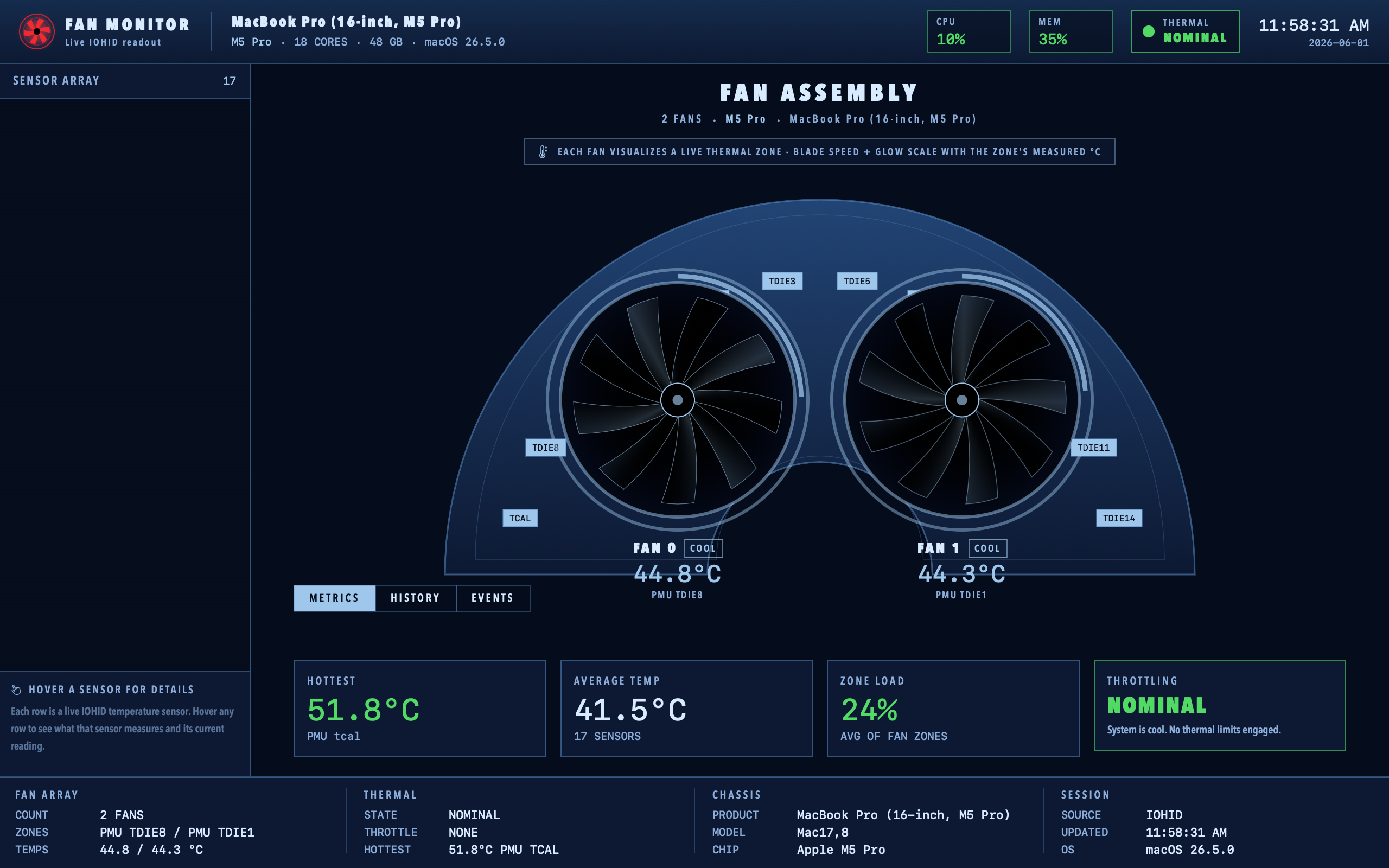Click the footer throttle value NONE
Viewport: 1389px width, 868px height.
(x=463, y=832)
